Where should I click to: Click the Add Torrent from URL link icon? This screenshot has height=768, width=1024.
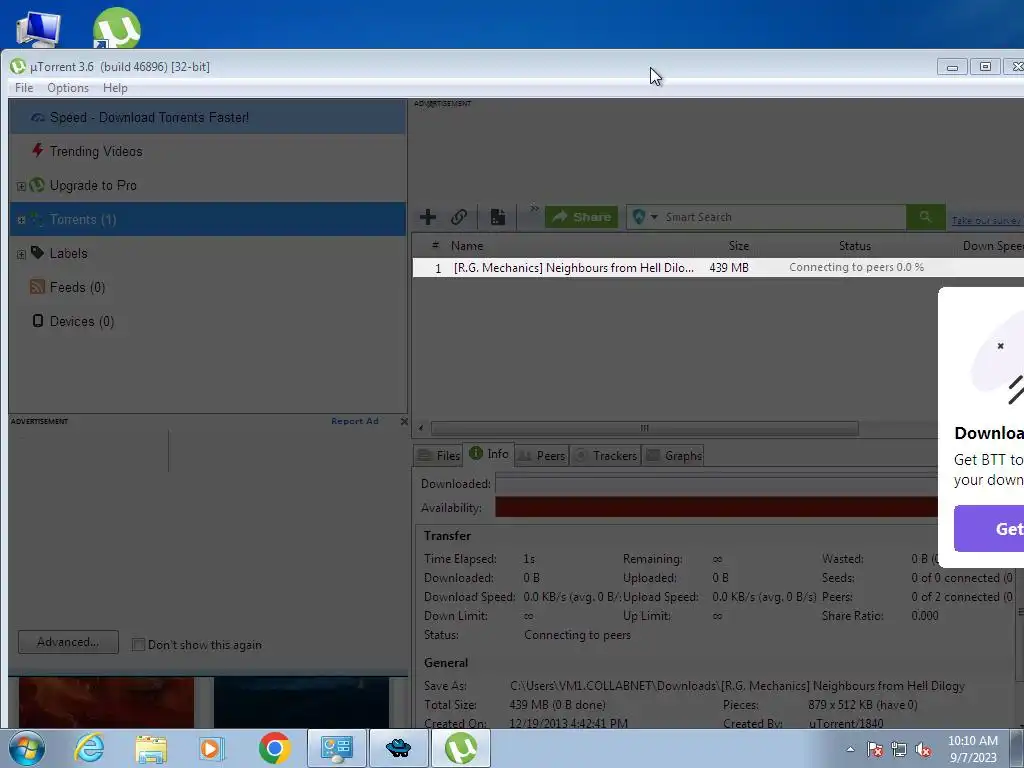[459, 217]
